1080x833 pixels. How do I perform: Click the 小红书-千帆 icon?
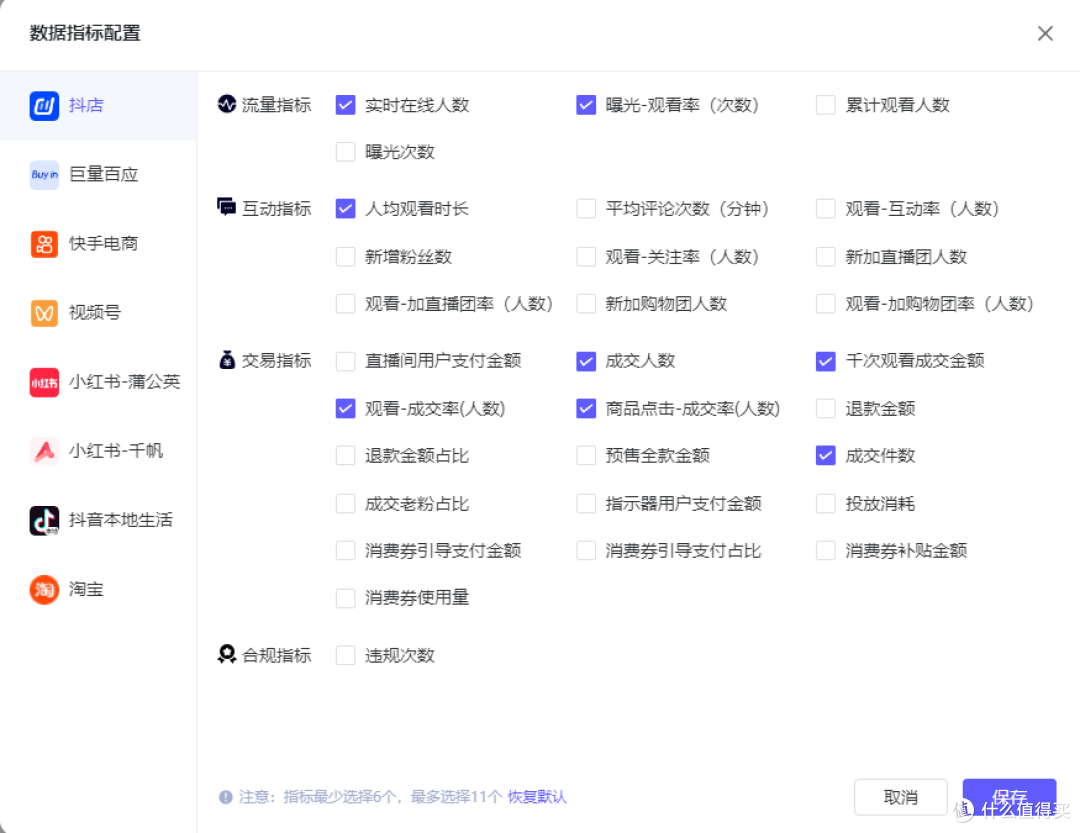click(44, 451)
